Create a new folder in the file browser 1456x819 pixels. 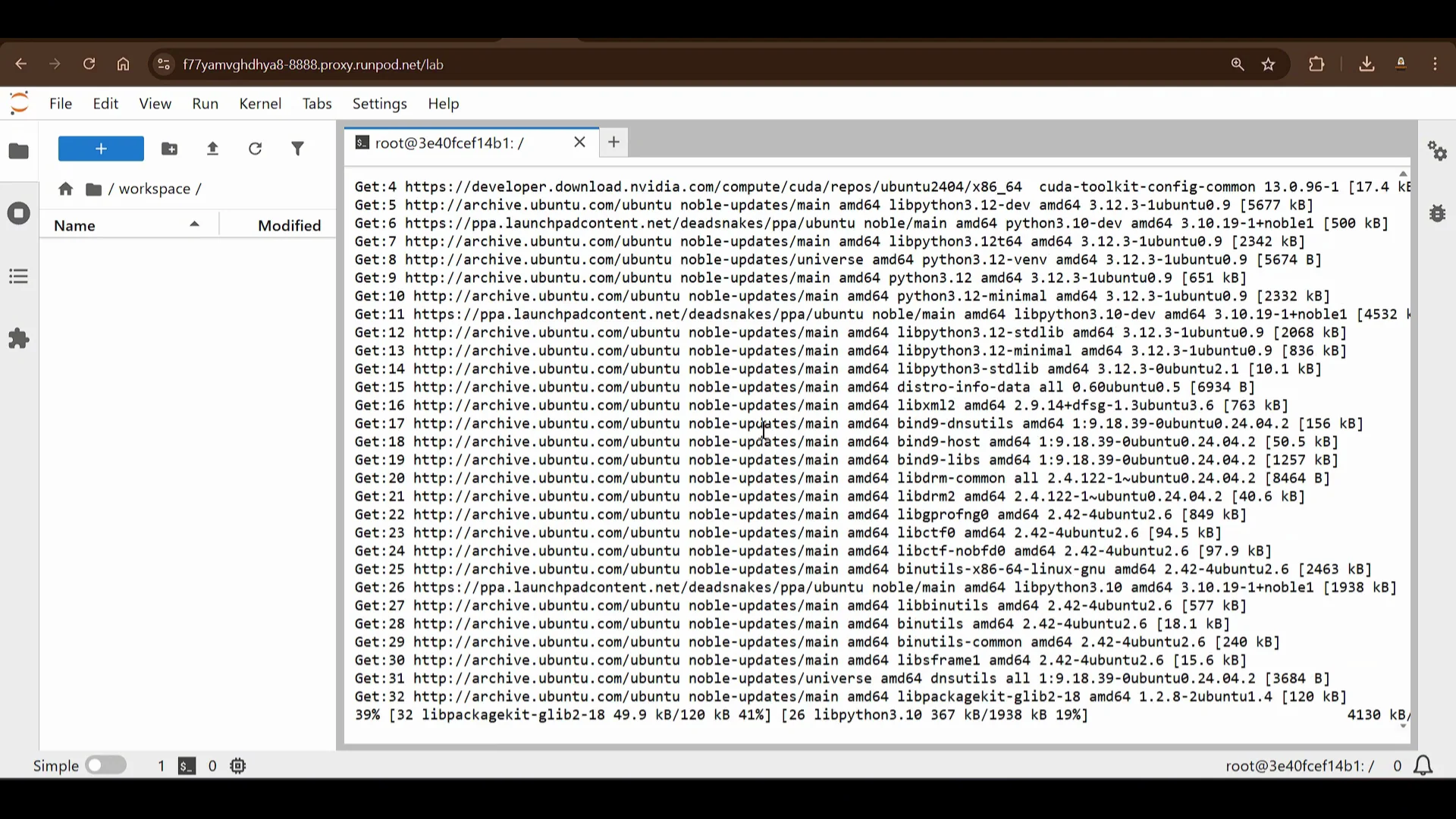click(169, 149)
